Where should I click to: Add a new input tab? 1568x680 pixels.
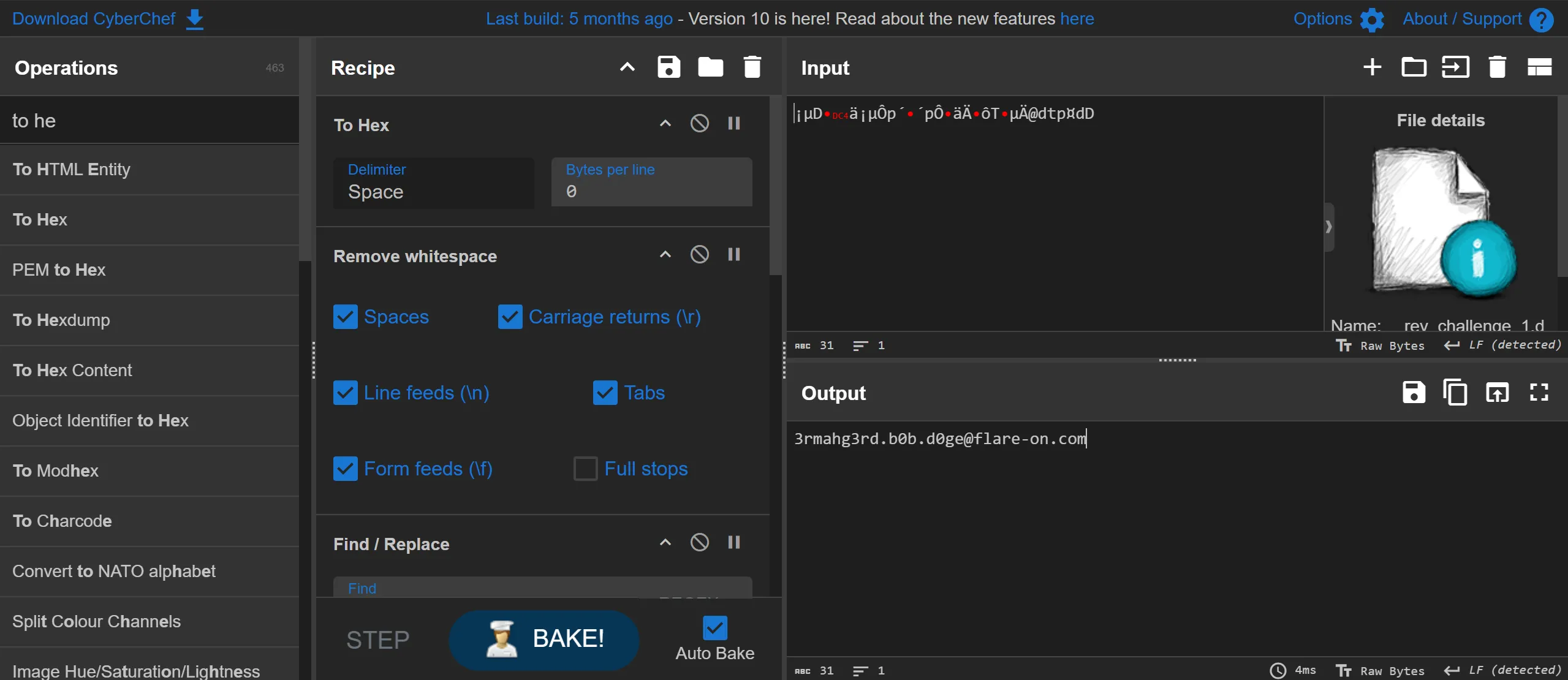tap(1372, 67)
